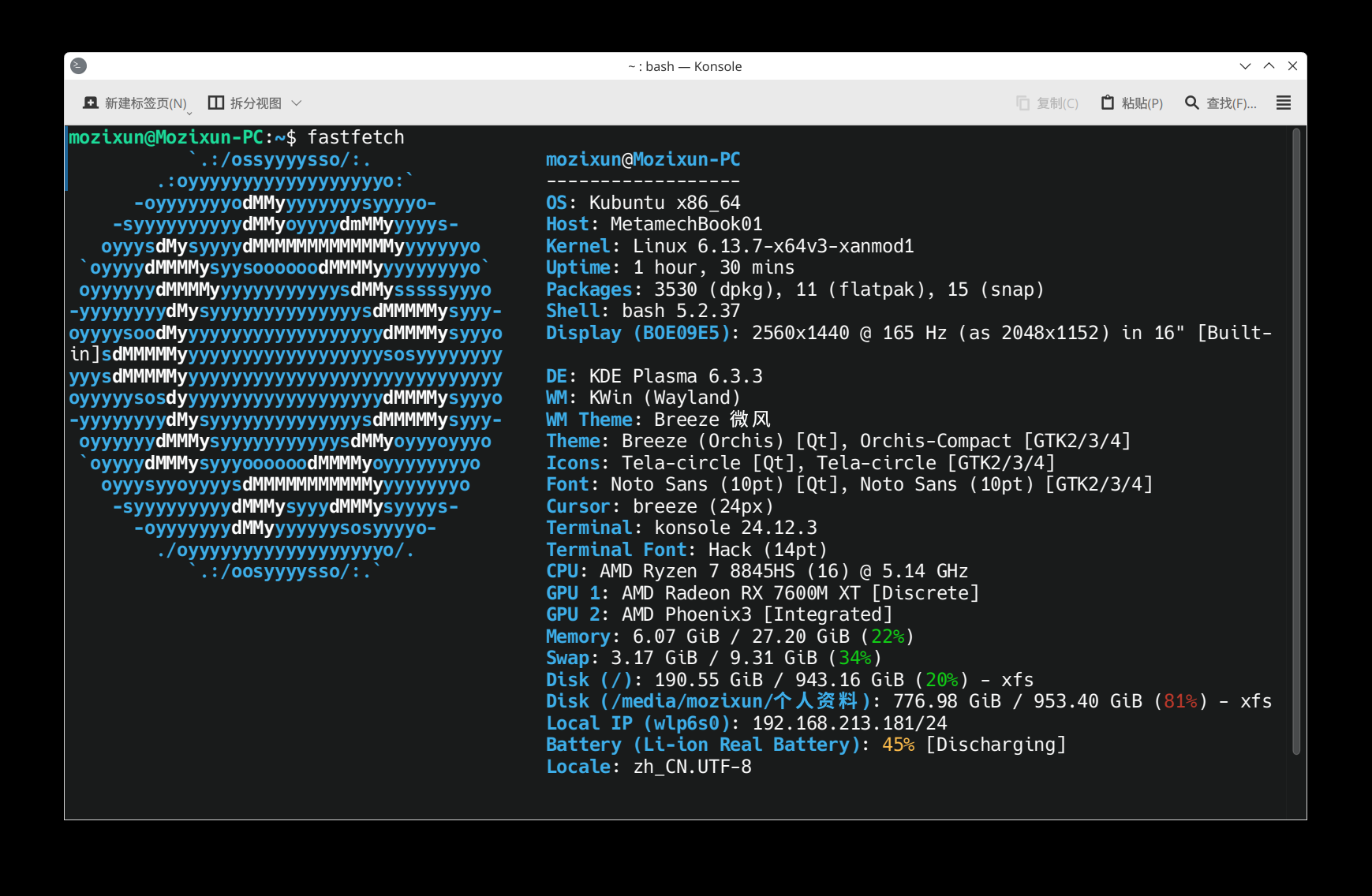Click the 复制(C) text label
Viewport: 1372px width, 896px height.
[1057, 103]
